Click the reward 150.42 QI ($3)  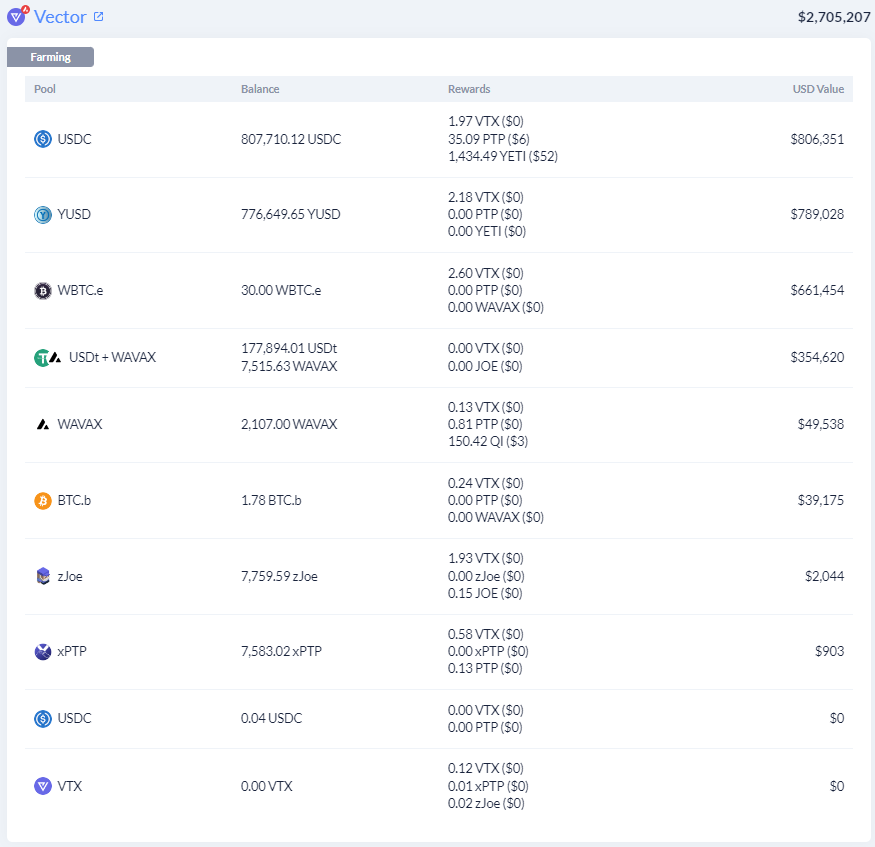487,441
